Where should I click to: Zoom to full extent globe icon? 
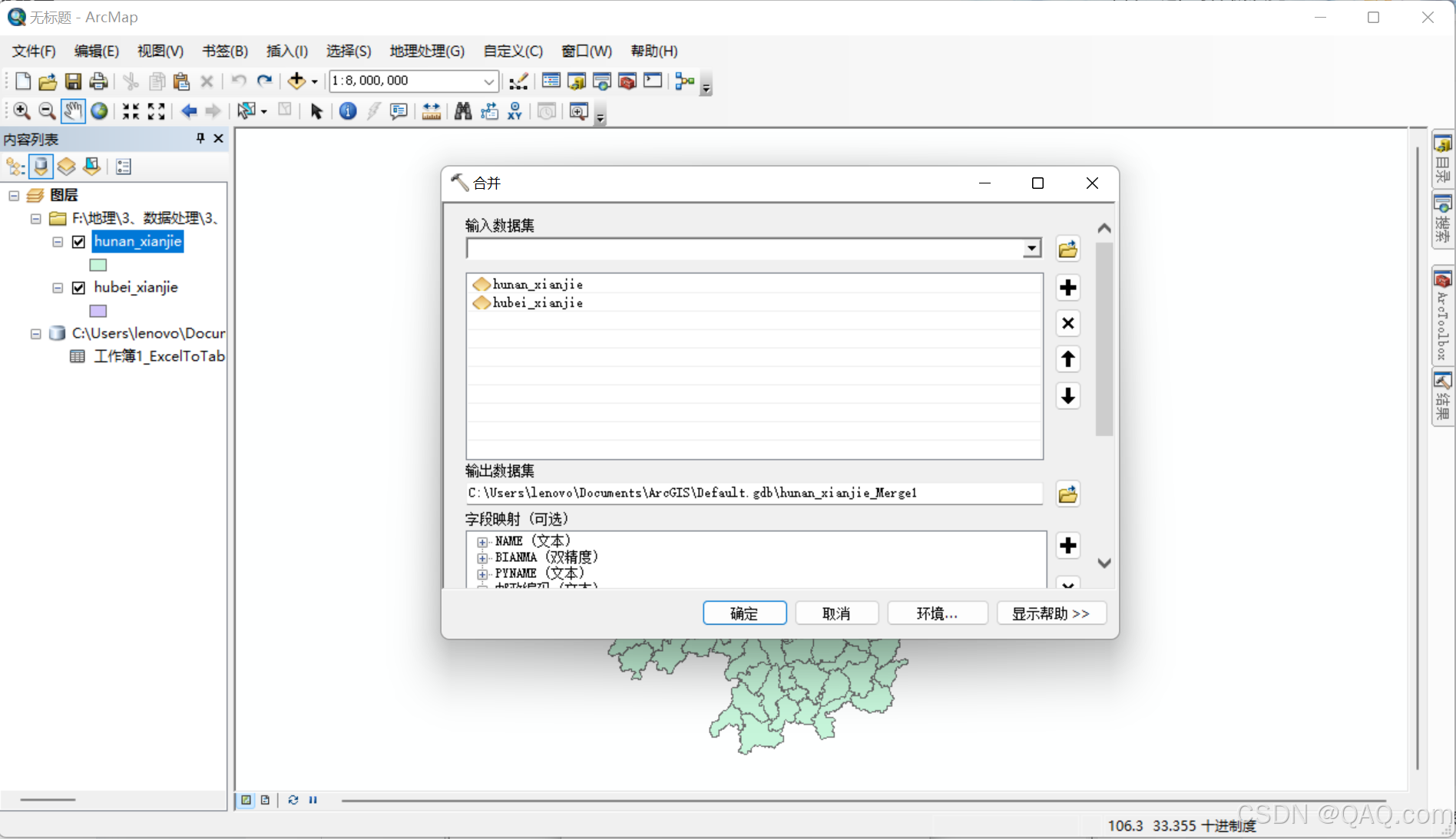pyautogui.click(x=99, y=111)
